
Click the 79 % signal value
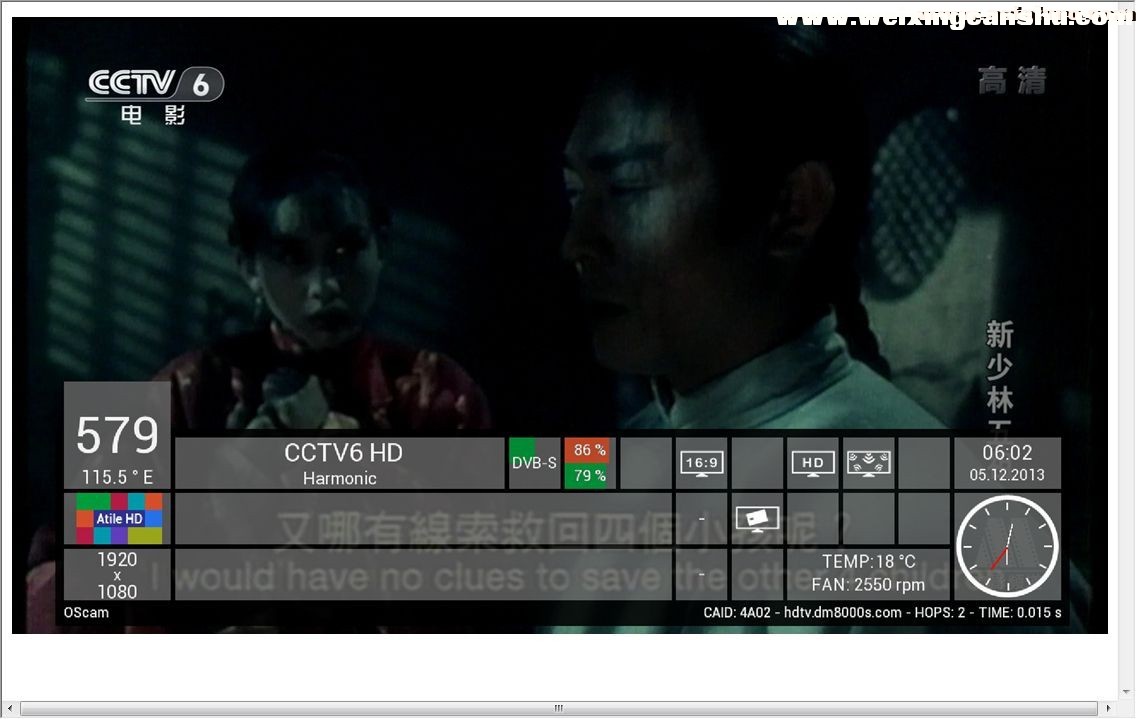(589, 475)
